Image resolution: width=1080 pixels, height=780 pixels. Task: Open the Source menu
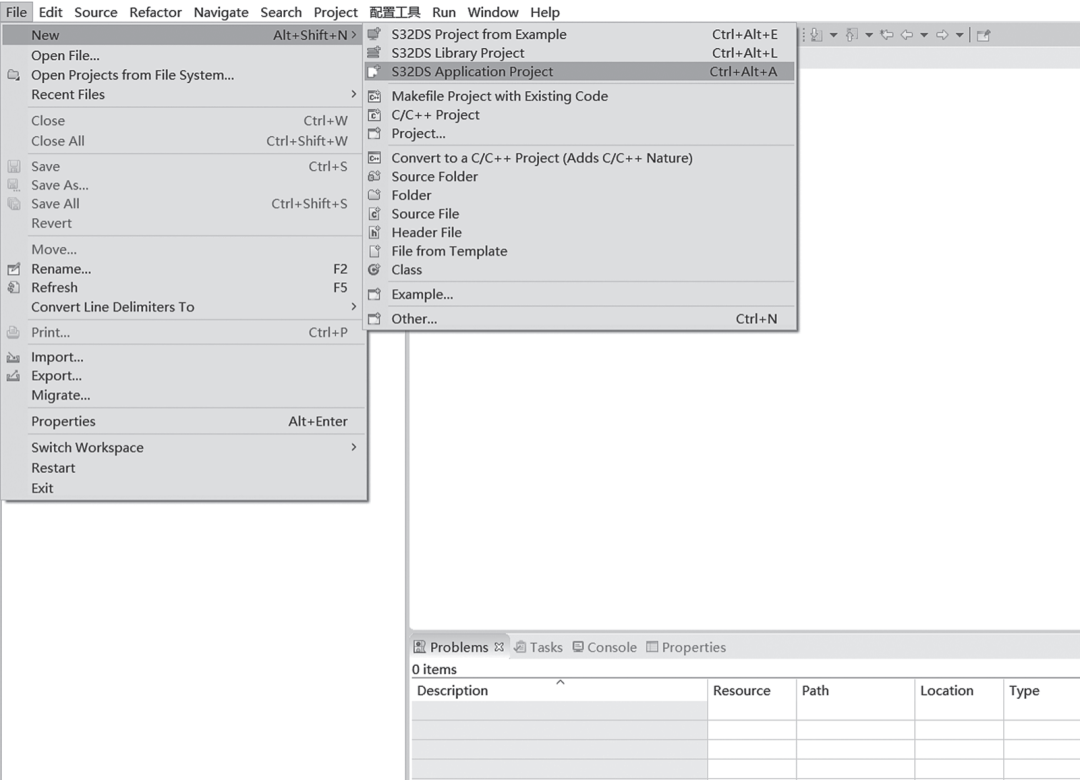[x=96, y=12]
